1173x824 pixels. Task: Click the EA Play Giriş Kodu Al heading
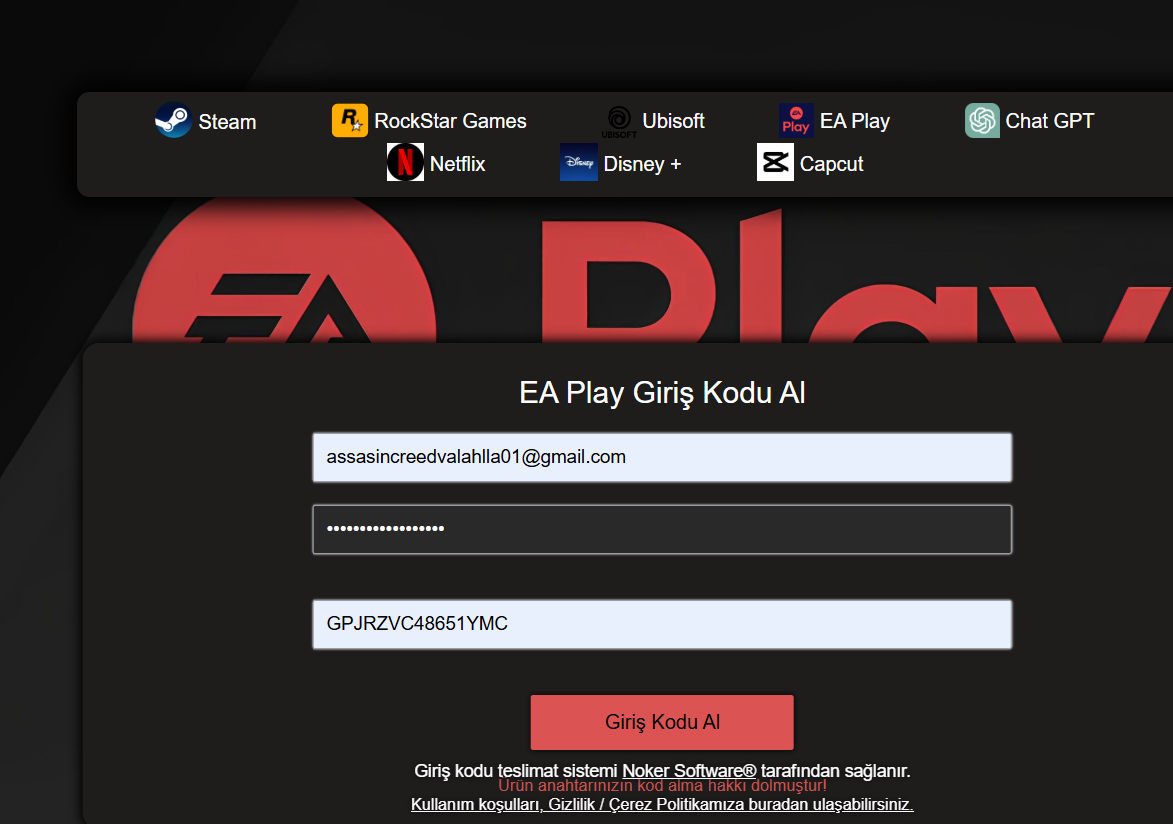[x=662, y=393]
